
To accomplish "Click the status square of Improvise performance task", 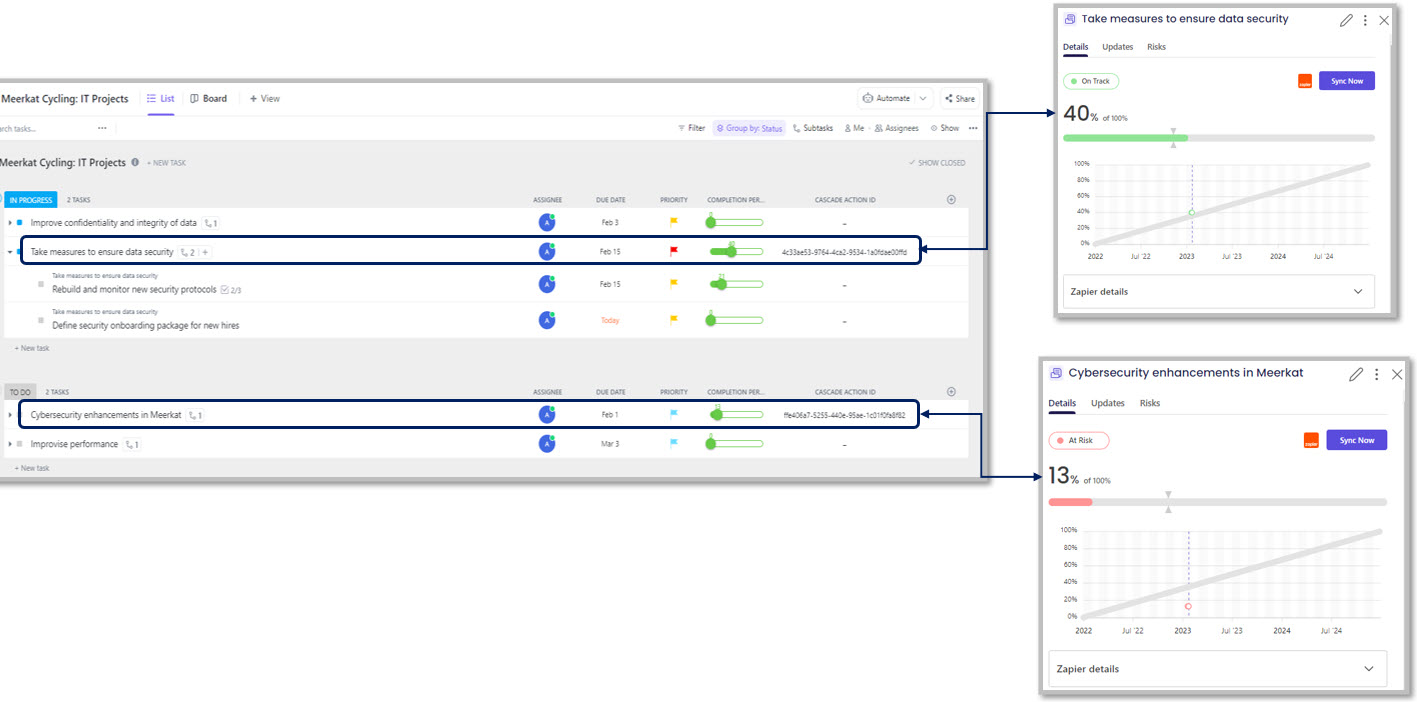I will tap(19, 443).
